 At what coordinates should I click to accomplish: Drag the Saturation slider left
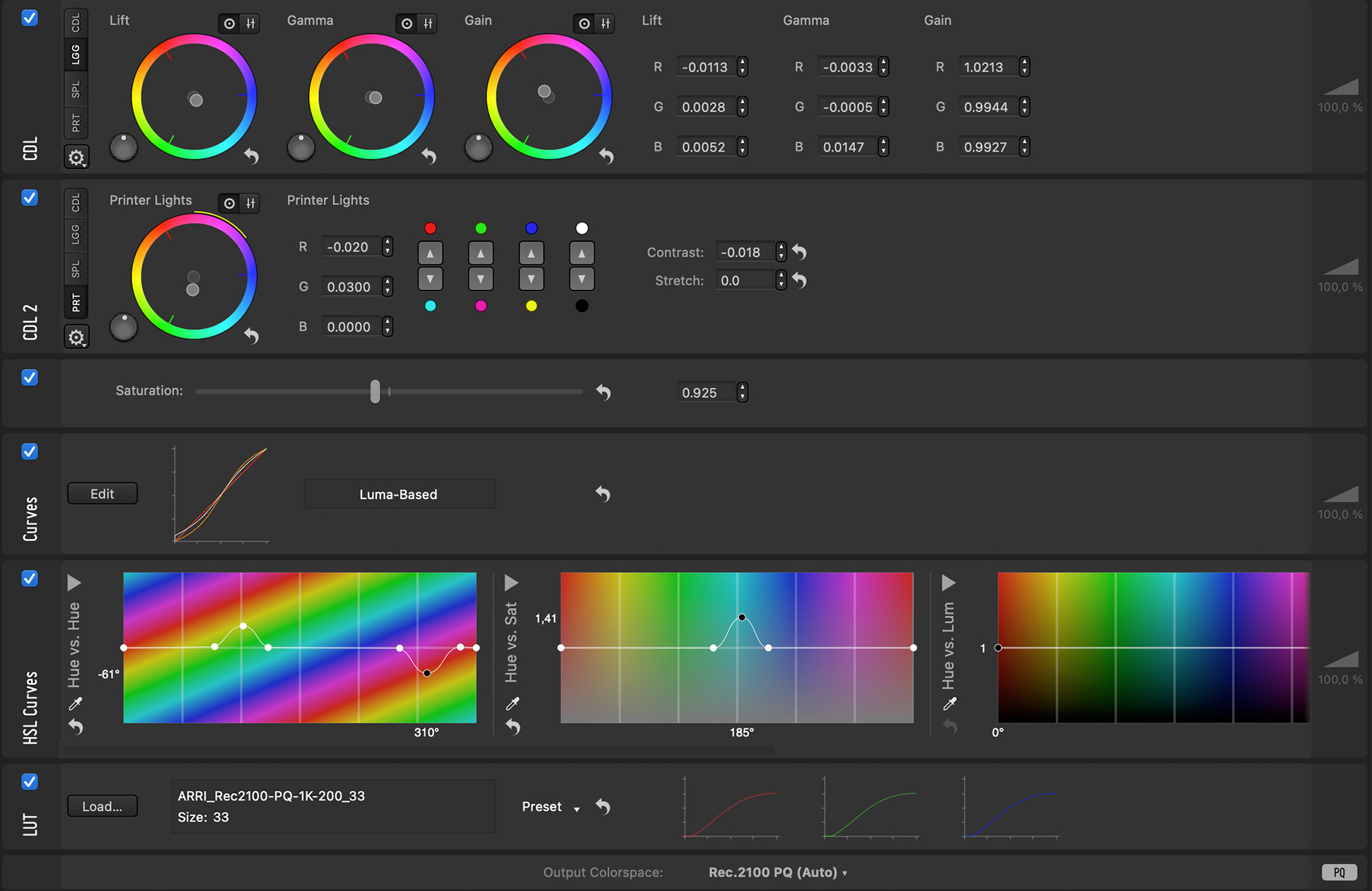point(376,391)
